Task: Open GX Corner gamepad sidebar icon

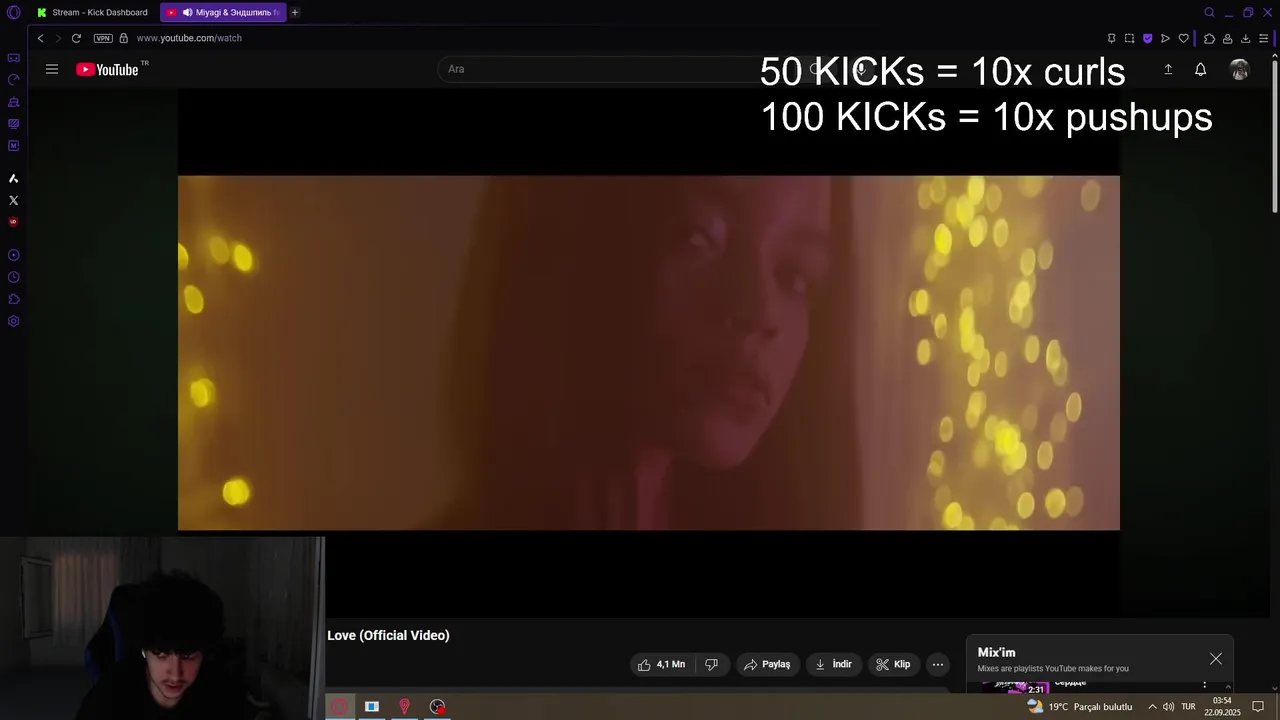Action: (14, 58)
